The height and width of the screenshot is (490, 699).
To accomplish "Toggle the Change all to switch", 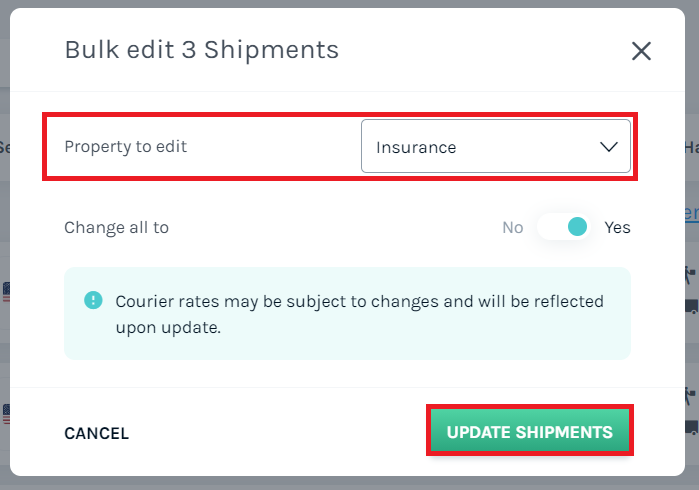I will click(x=563, y=227).
